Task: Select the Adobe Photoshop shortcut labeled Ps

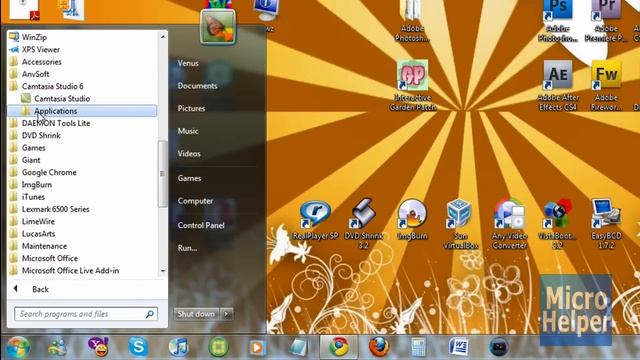Action: 558,20
